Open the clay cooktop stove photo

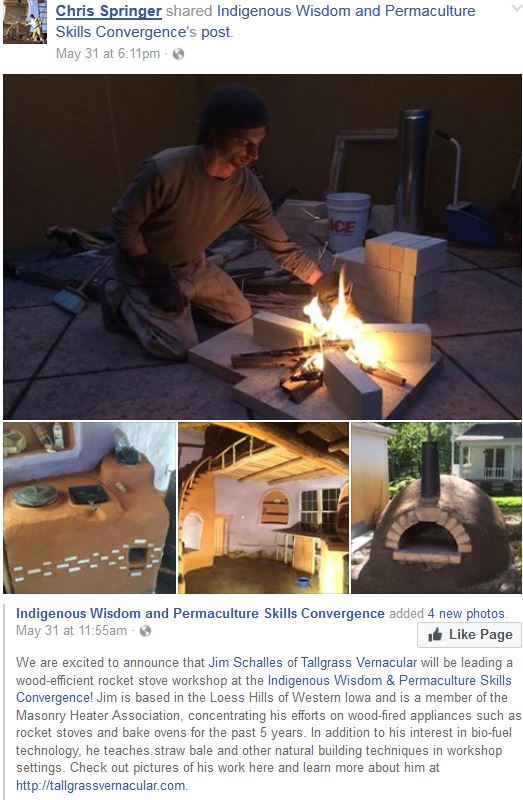[x=89, y=508]
